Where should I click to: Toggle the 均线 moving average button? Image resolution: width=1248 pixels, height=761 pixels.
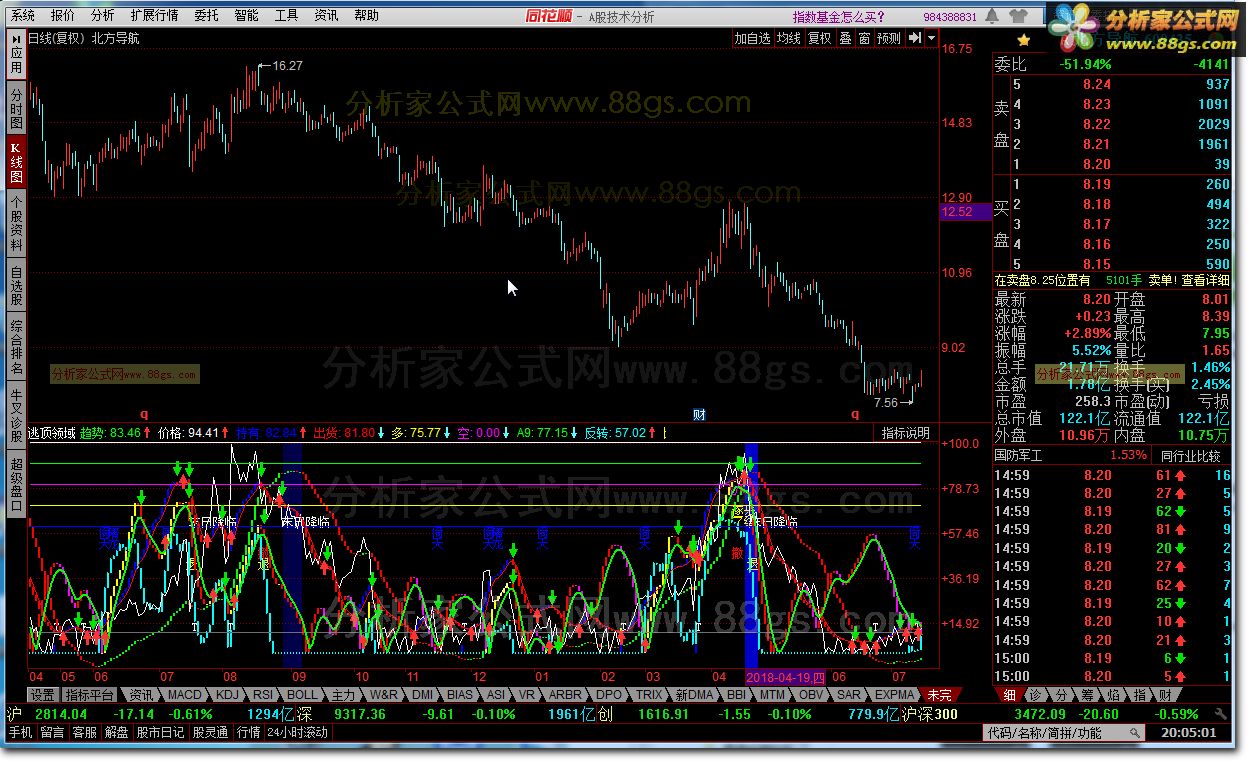point(789,38)
